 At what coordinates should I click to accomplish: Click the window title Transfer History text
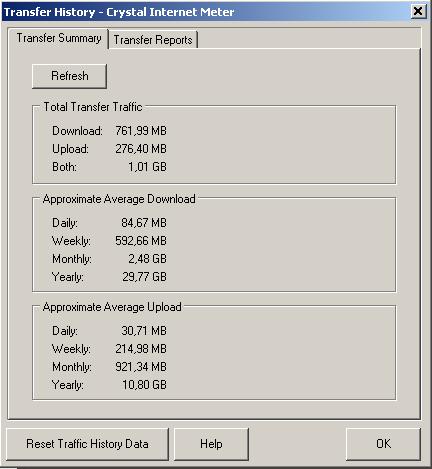tap(49, 12)
